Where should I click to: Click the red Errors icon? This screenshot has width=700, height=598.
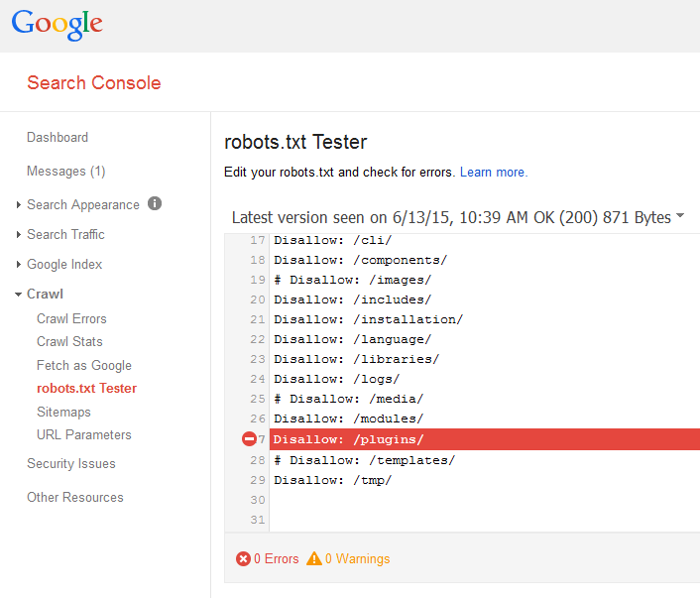click(243, 559)
